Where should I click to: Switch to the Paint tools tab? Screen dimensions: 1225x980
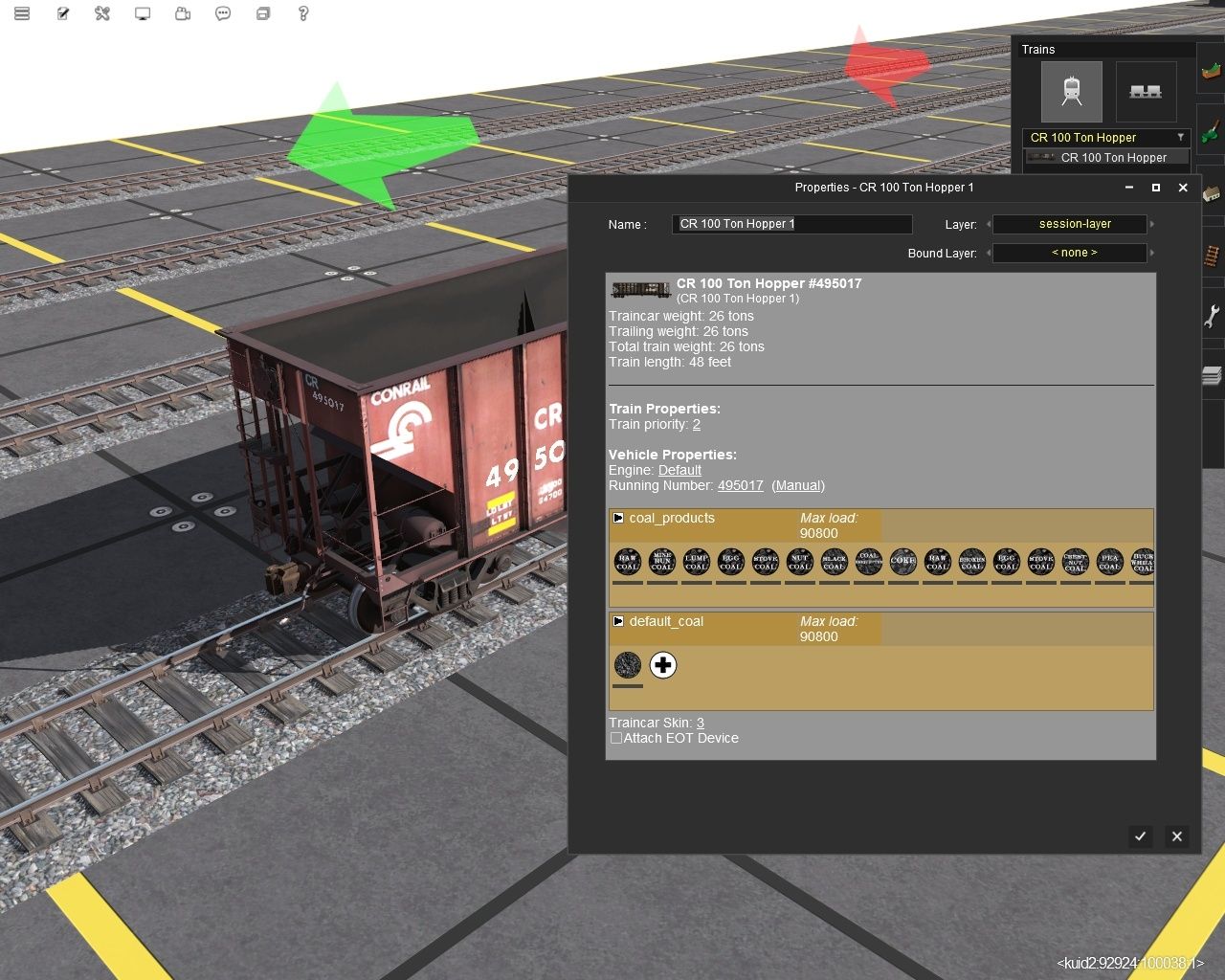1212,134
